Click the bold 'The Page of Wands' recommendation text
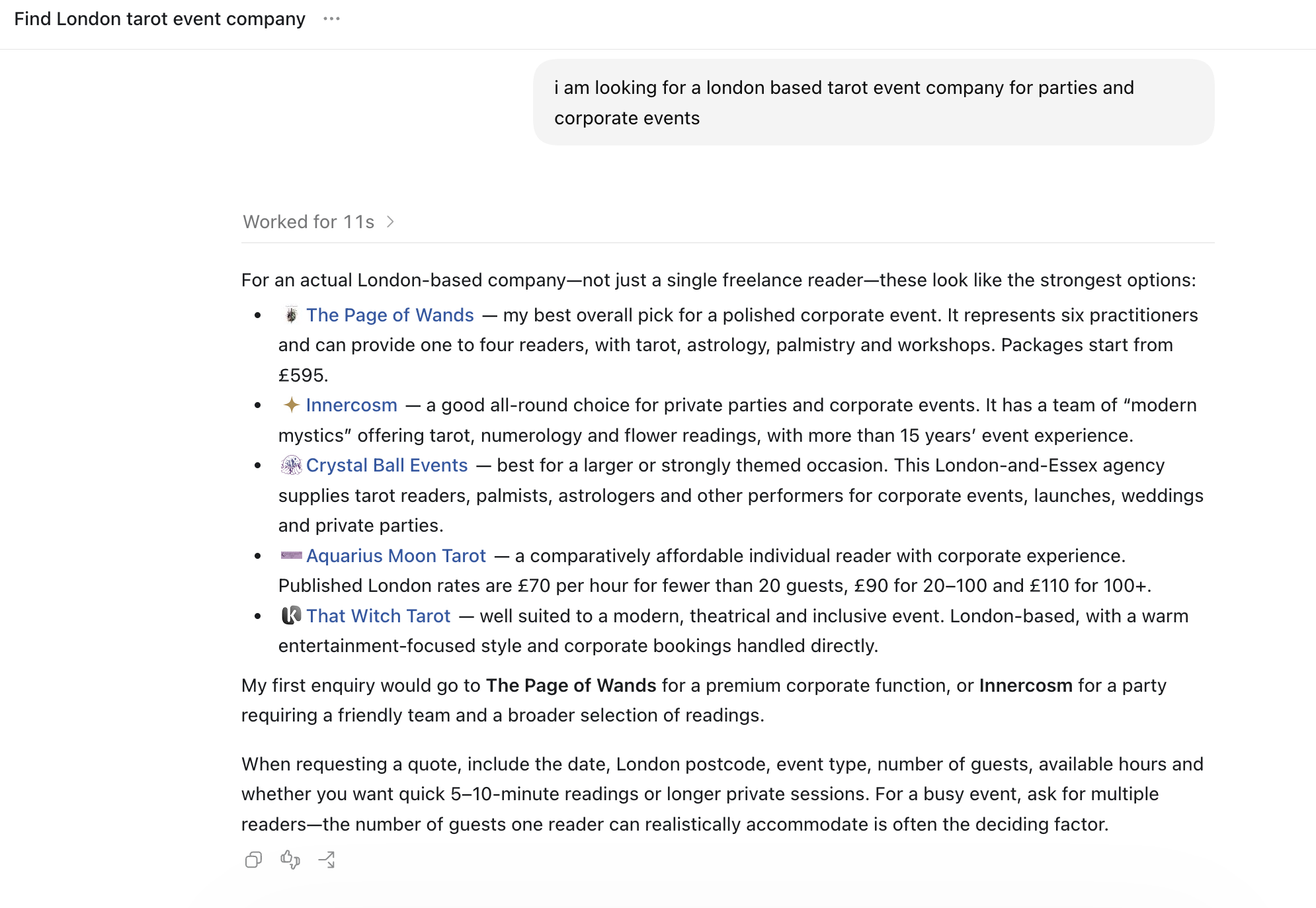The width and height of the screenshot is (1316, 908). tap(571, 685)
